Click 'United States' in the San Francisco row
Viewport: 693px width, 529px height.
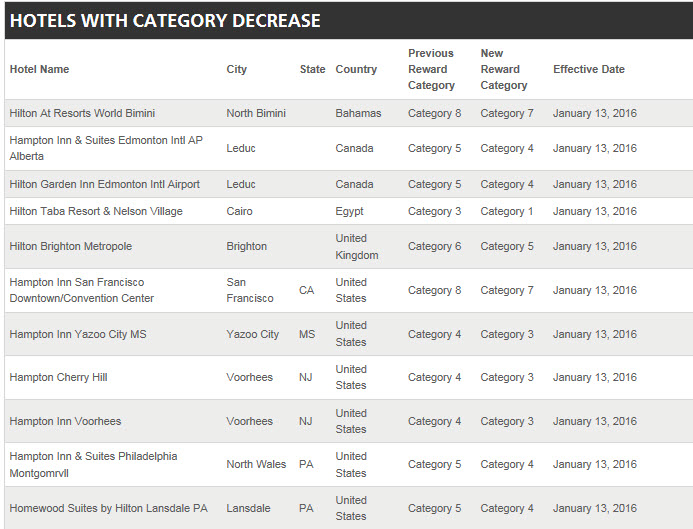351,290
